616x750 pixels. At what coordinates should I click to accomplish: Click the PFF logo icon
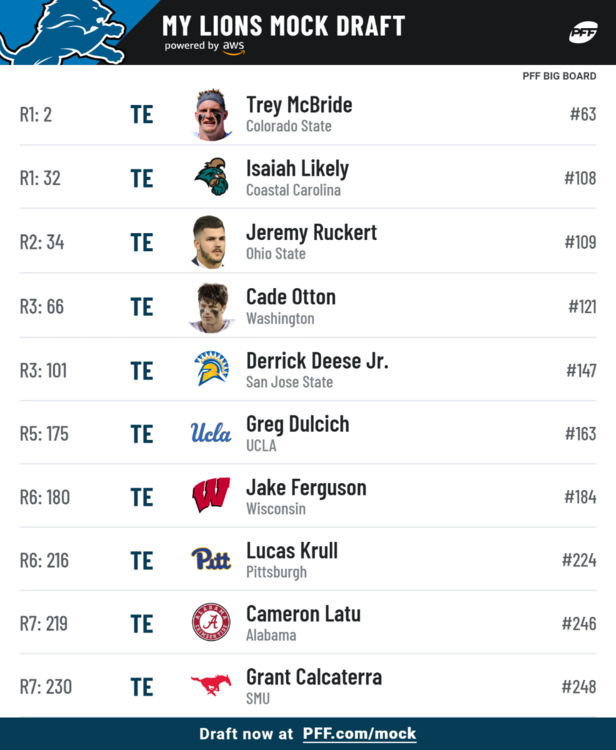(x=583, y=32)
